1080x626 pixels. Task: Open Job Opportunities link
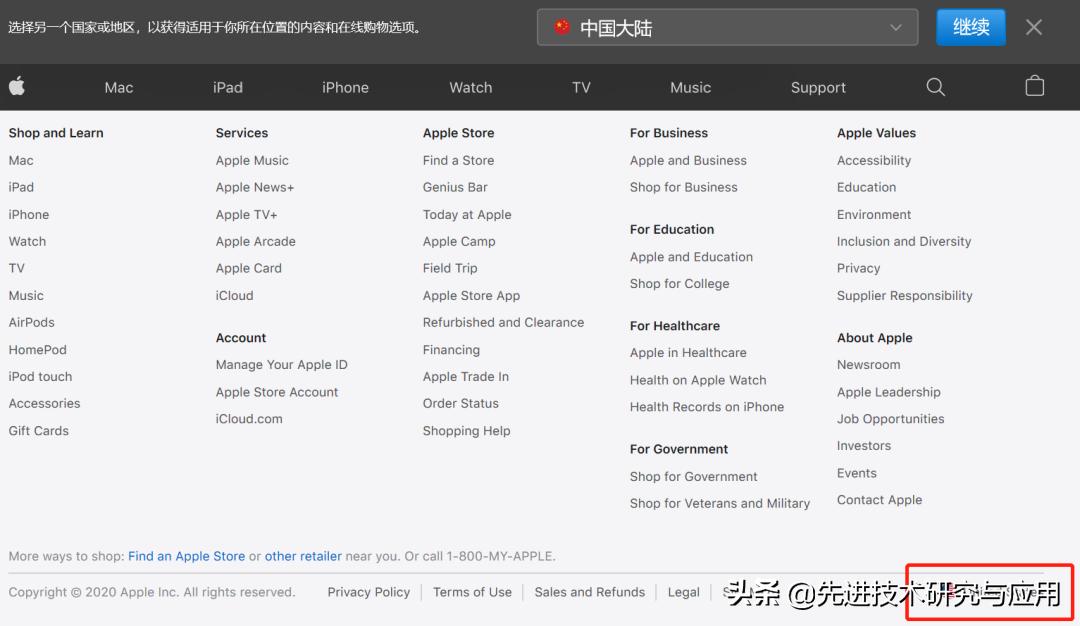(890, 419)
